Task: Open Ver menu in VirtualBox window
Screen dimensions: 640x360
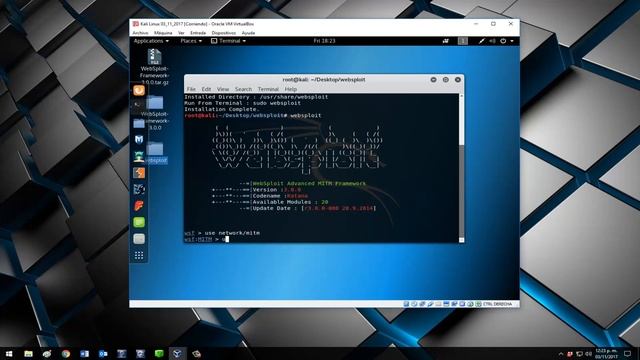Action: pos(181,33)
